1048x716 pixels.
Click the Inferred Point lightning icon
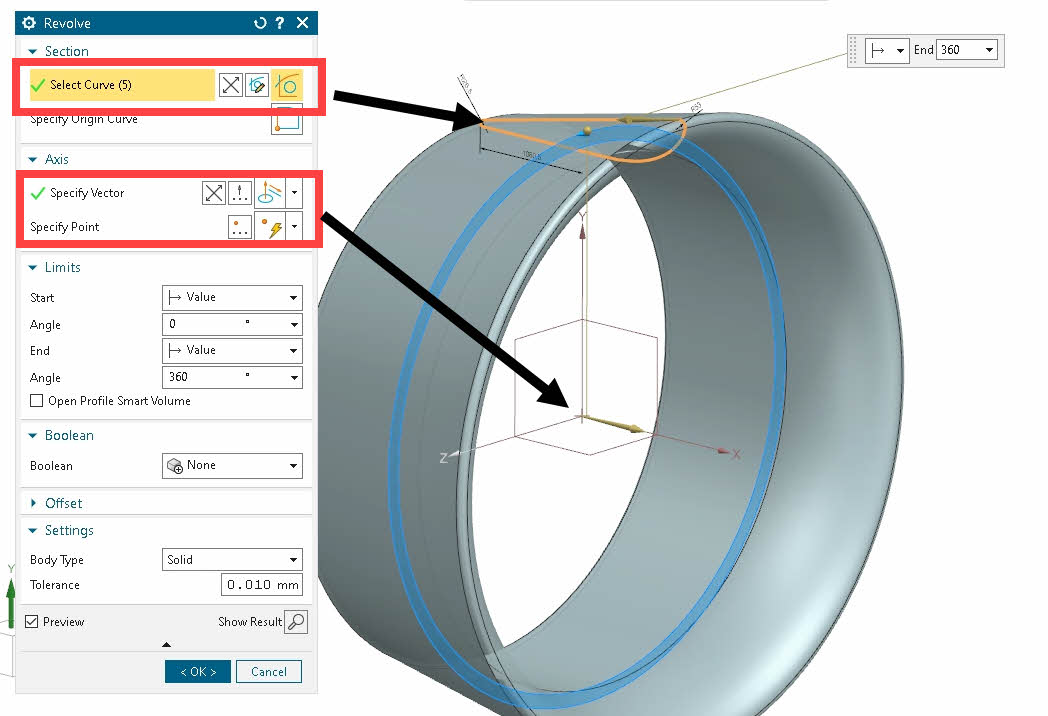tap(267, 226)
